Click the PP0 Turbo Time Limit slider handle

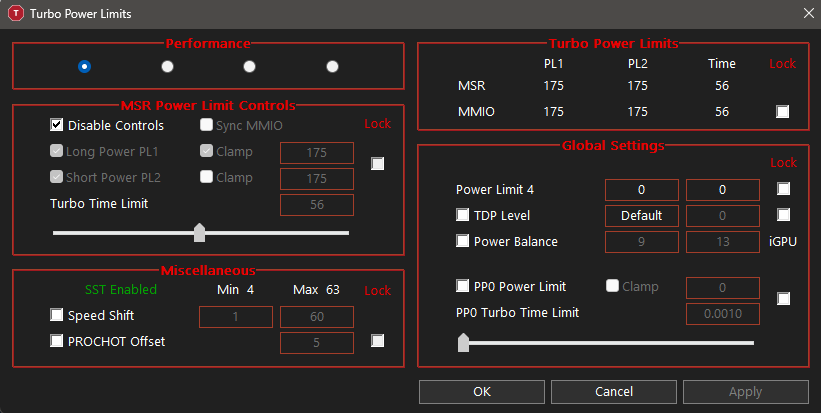point(463,343)
